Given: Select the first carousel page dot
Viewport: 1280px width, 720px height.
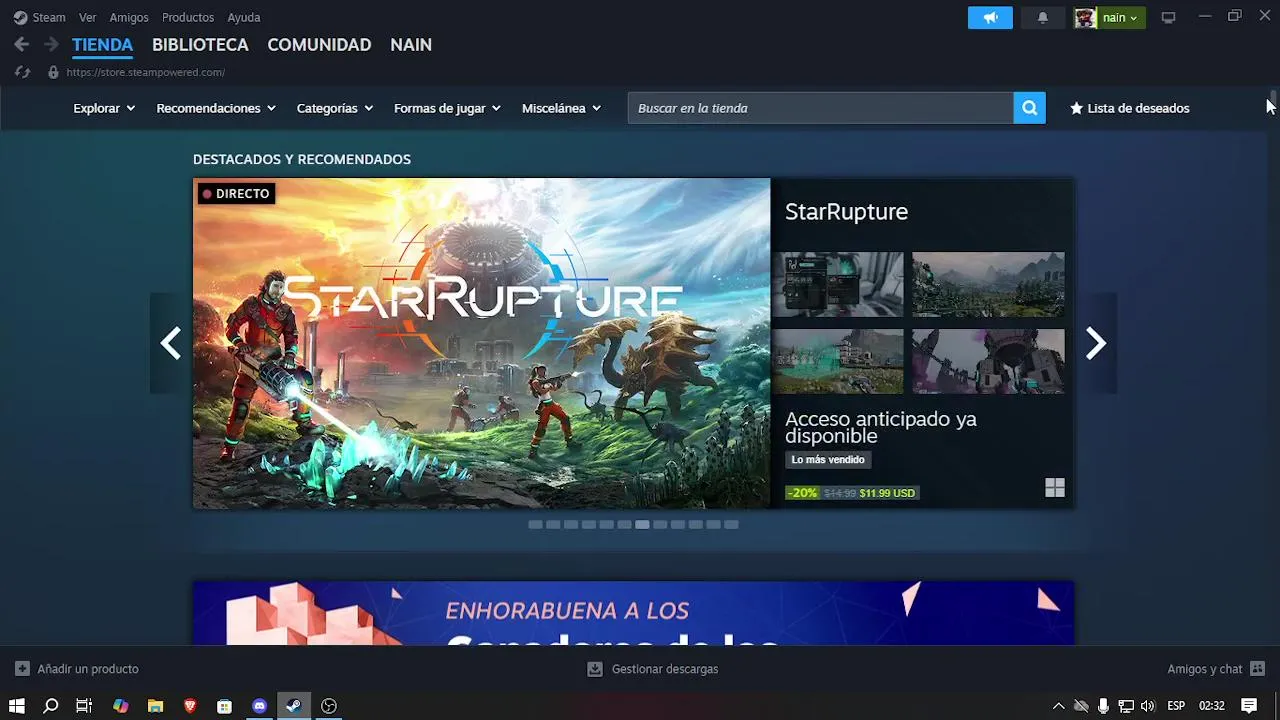Looking at the screenshot, I should 535,524.
